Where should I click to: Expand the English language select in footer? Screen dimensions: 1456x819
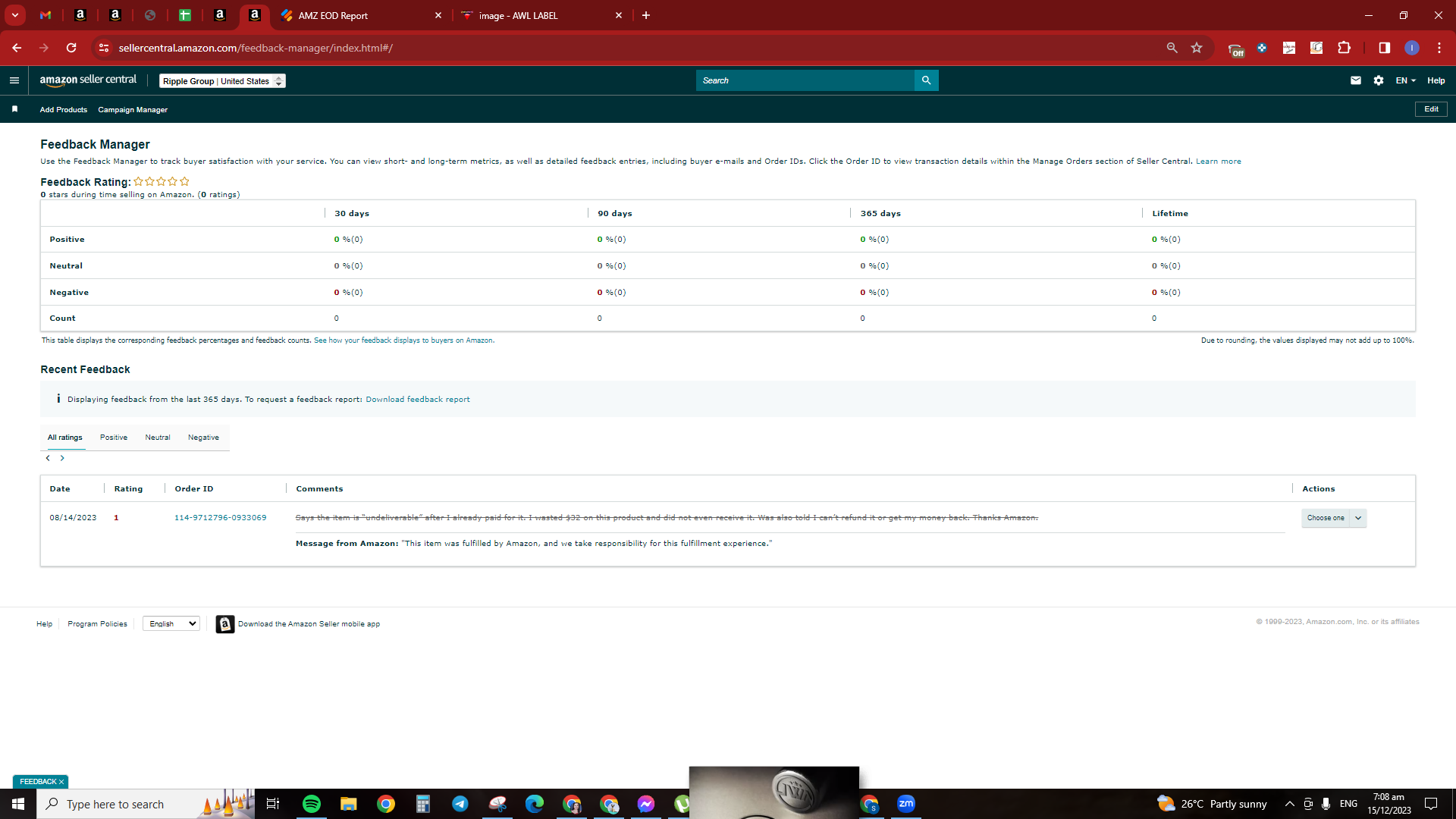(x=171, y=623)
